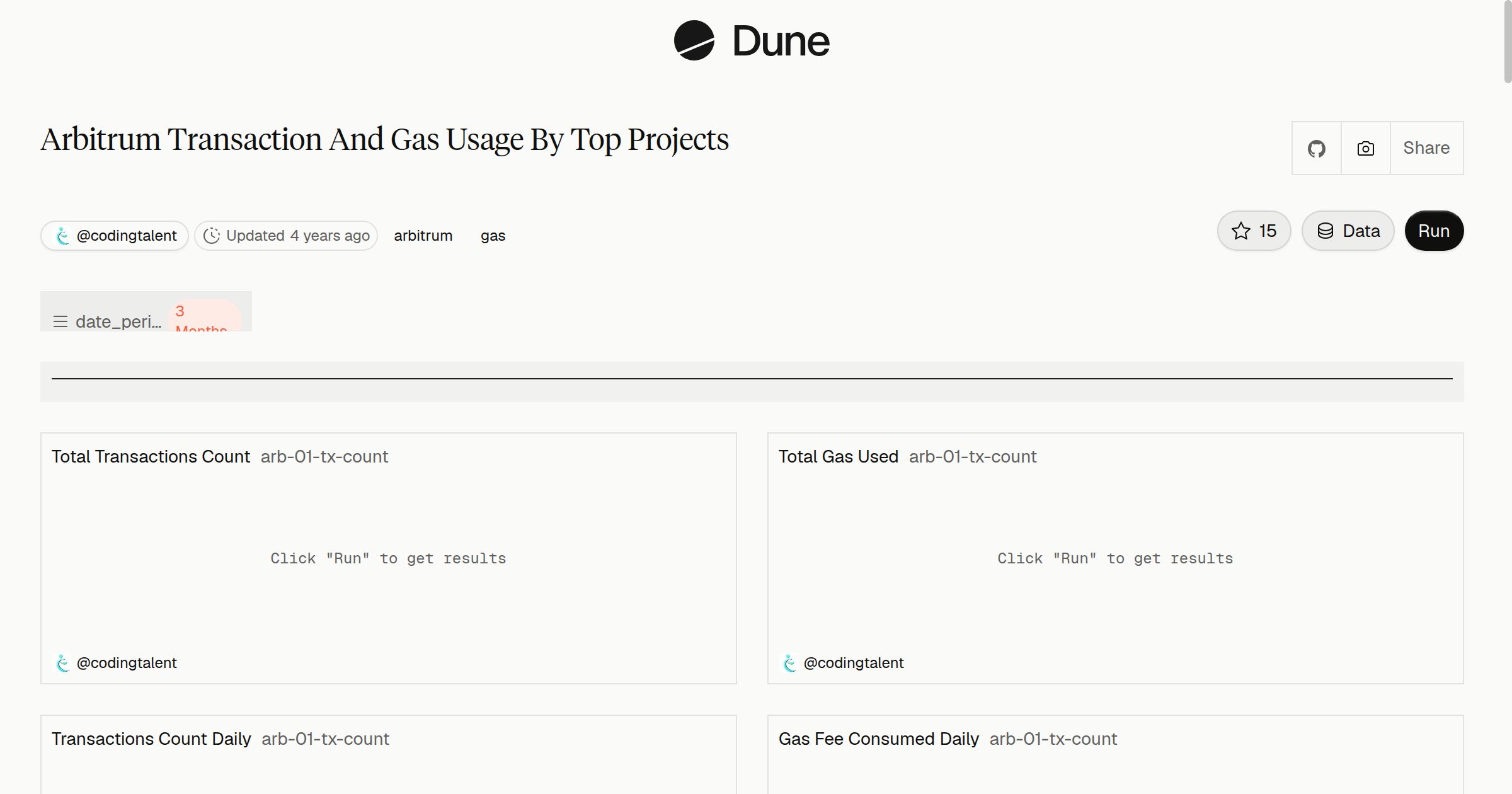This screenshot has height=794, width=1512.
Task: Click the list icon beside date_period
Action: [60, 321]
